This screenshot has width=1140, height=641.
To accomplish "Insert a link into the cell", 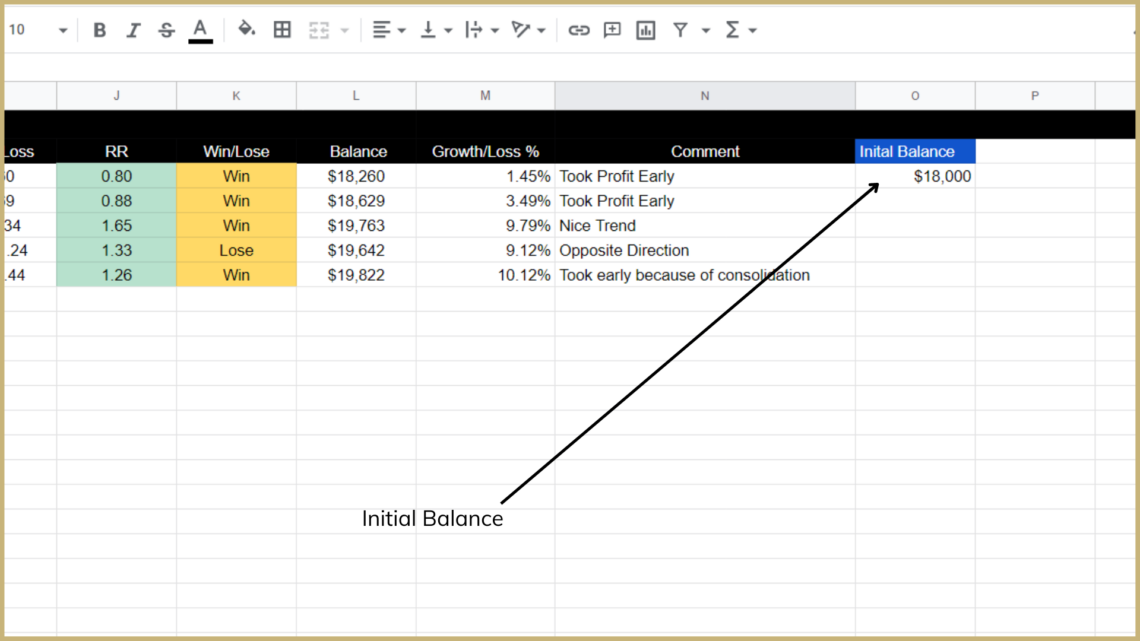I will 578,30.
